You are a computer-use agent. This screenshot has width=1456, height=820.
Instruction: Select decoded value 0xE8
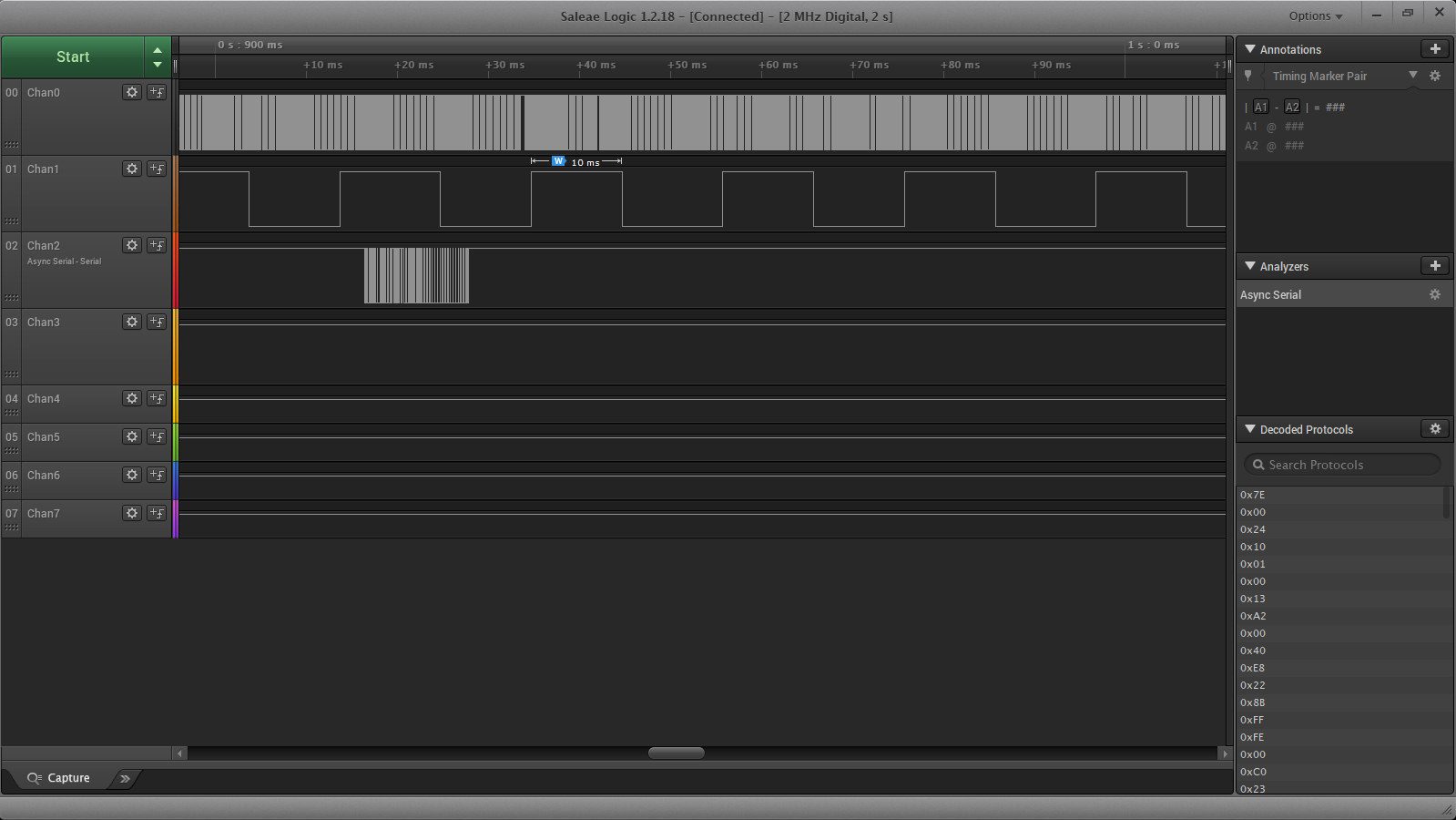[1252, 668]
